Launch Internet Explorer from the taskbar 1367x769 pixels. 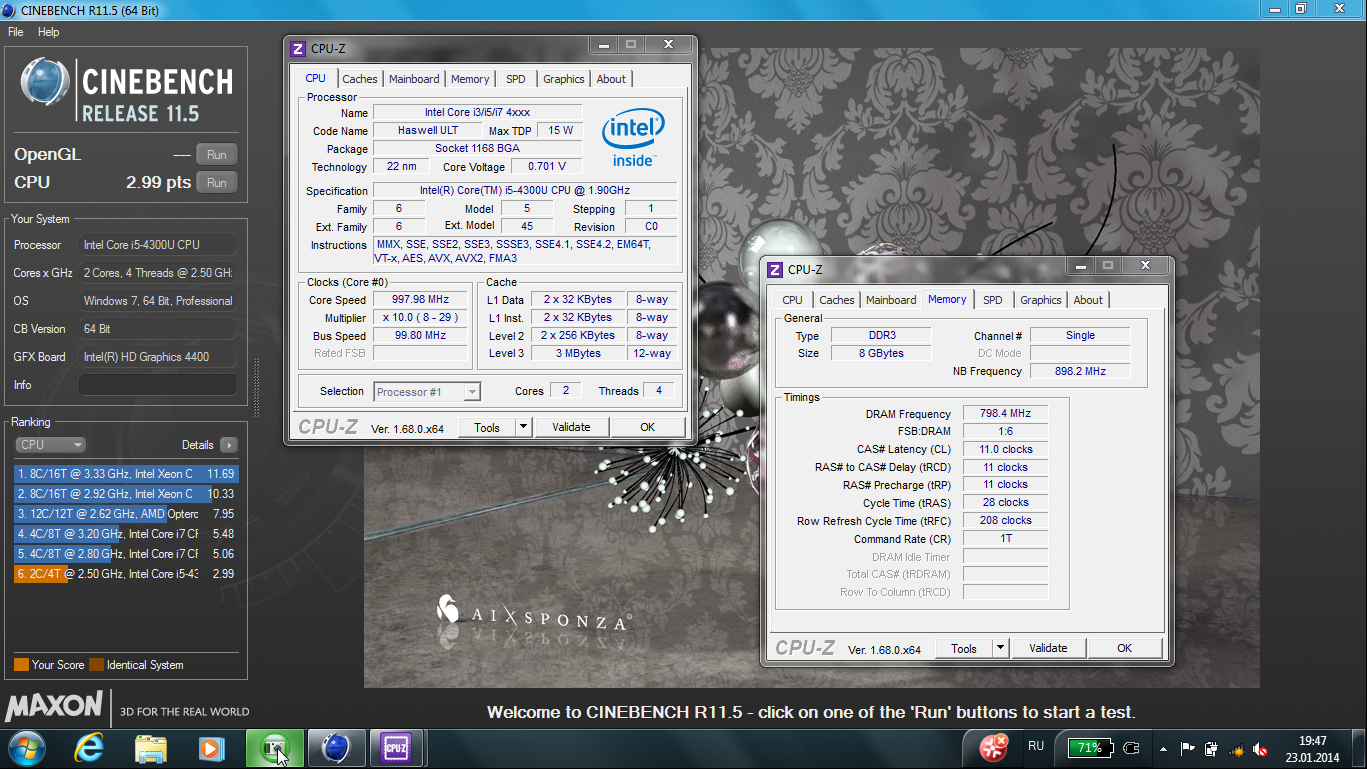90,748
